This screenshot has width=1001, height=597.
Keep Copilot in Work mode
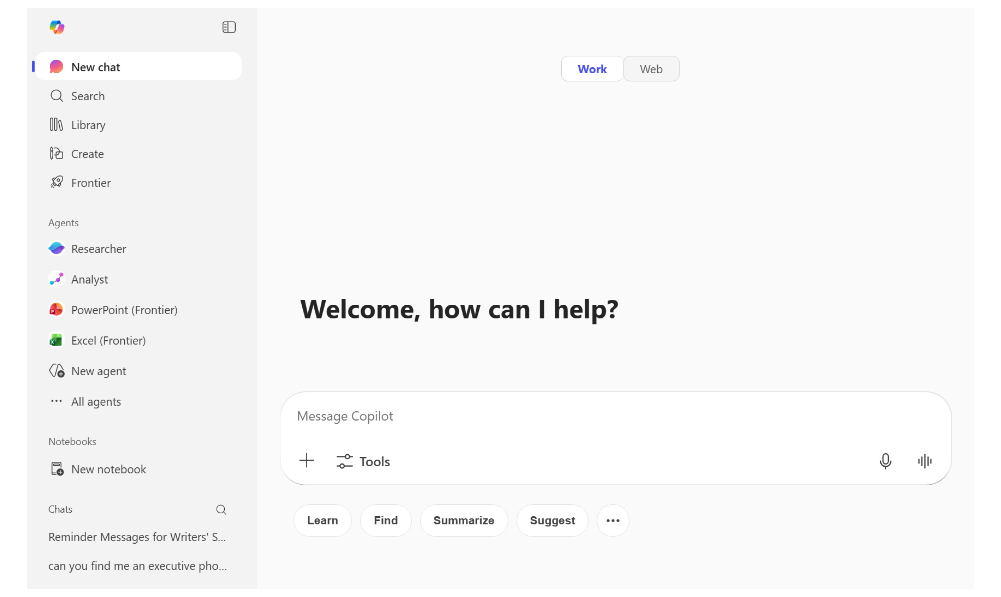click(592, 68)
